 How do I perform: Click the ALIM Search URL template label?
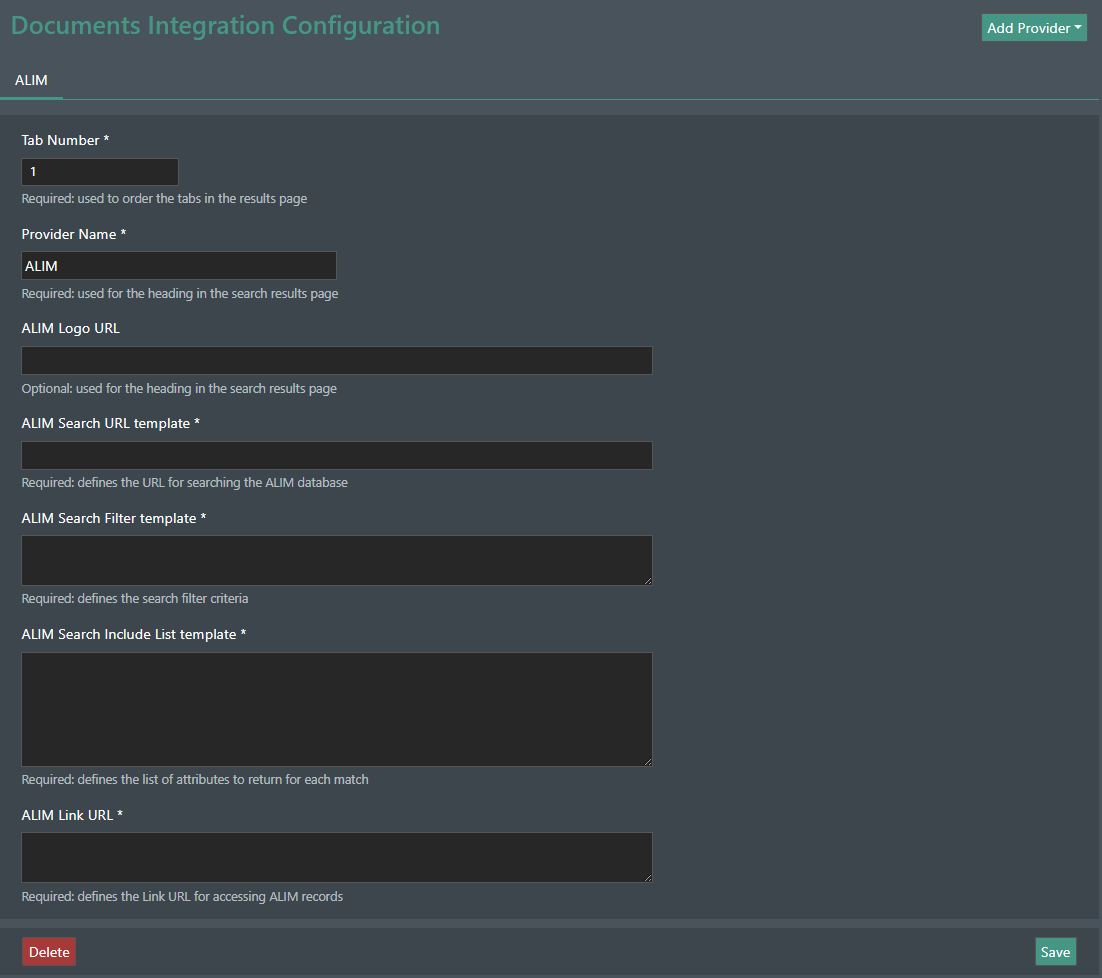click(x=110, y=422)
